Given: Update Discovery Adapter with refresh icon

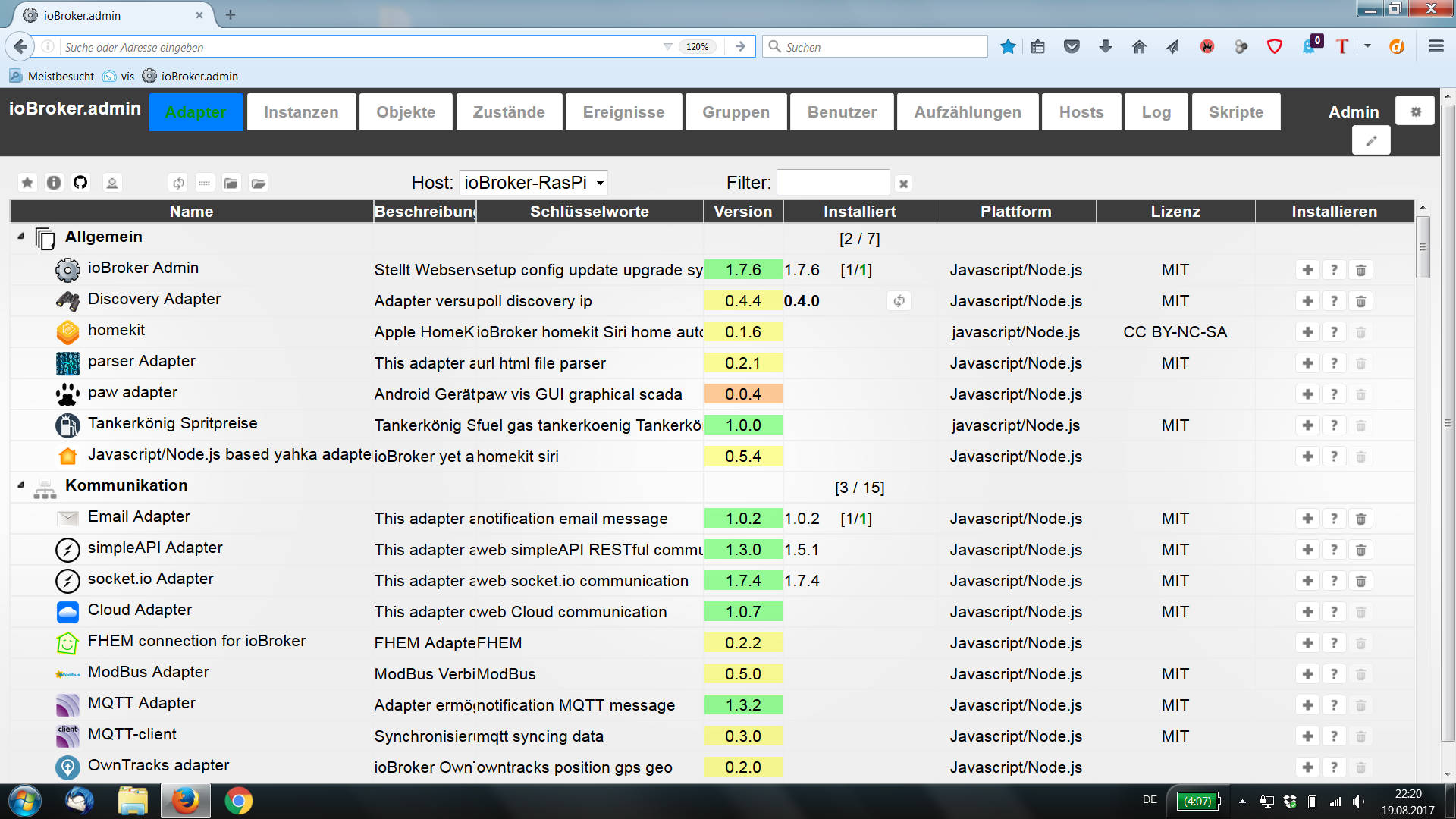Looking at the screenshot, I should (x=899, y=301).
